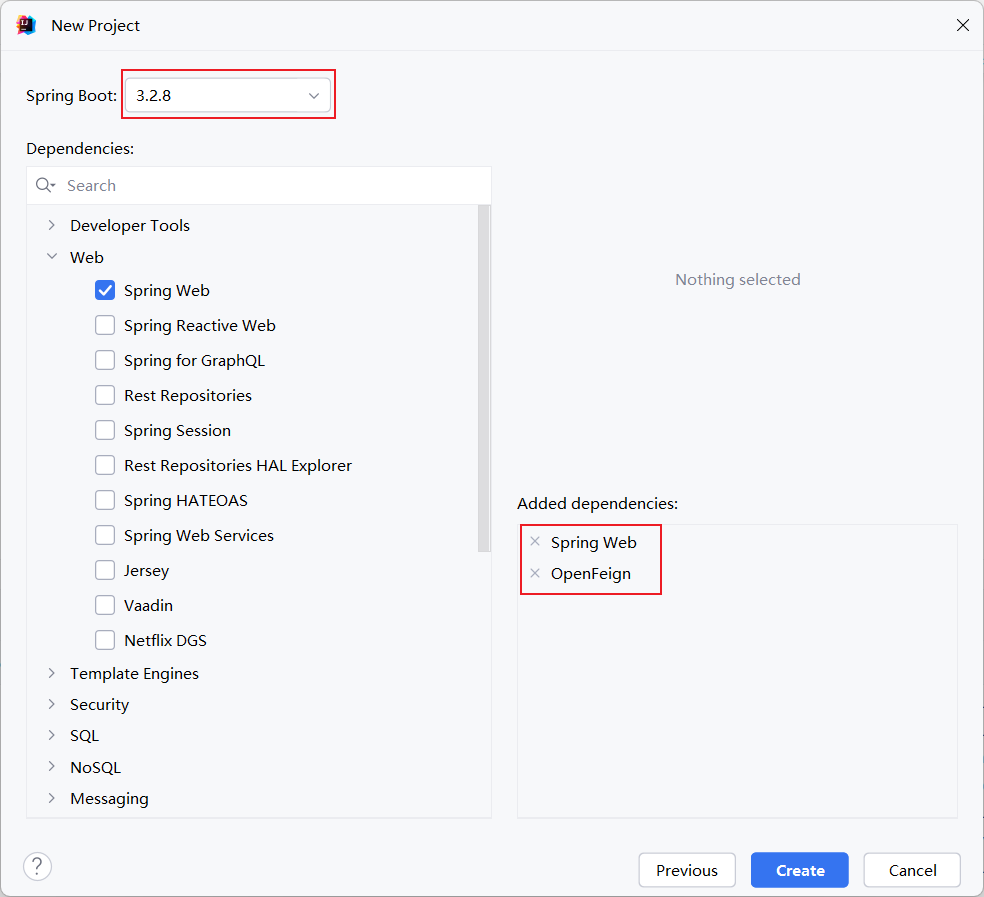The width and height of the screenshot is (984, 897).
Task: Select the Developer Tools tree label
Action: [x=130, y=225]
